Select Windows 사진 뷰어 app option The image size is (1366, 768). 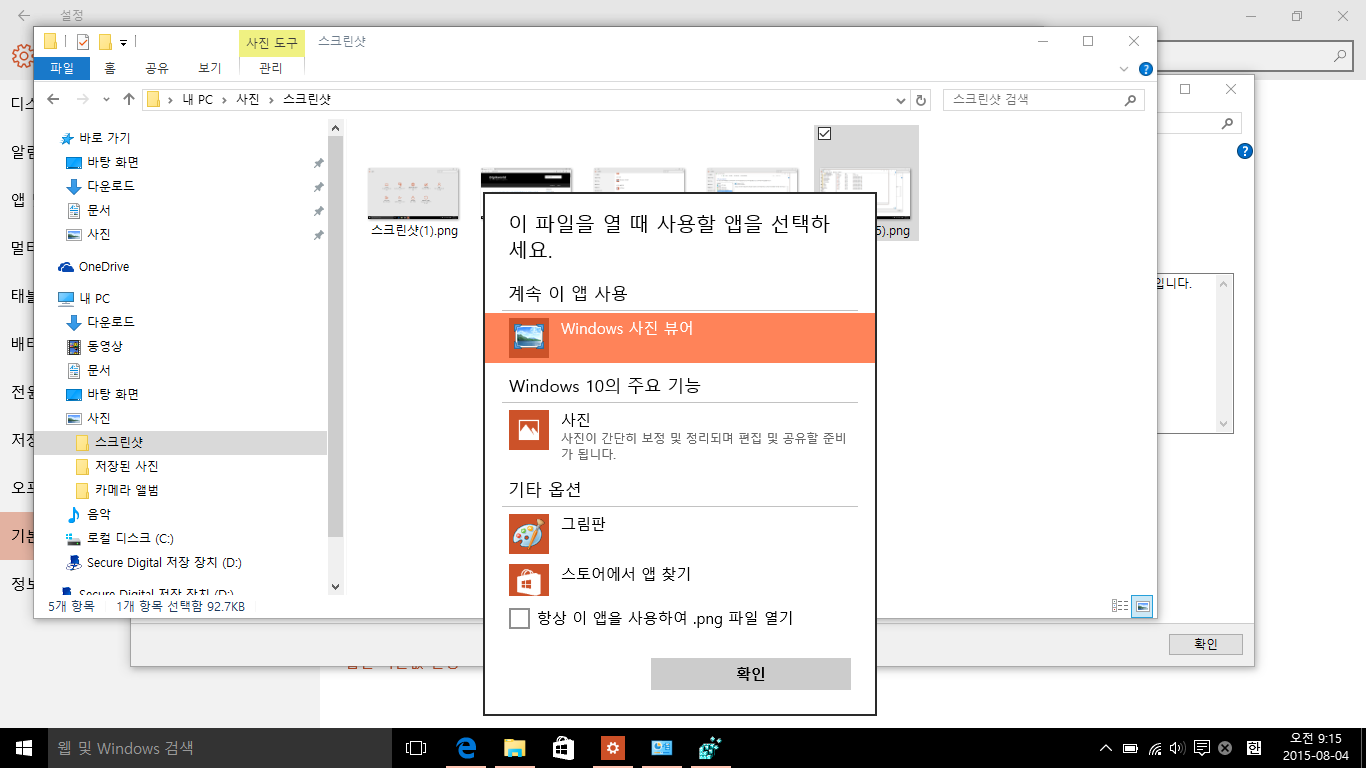(x=679, y=338)
